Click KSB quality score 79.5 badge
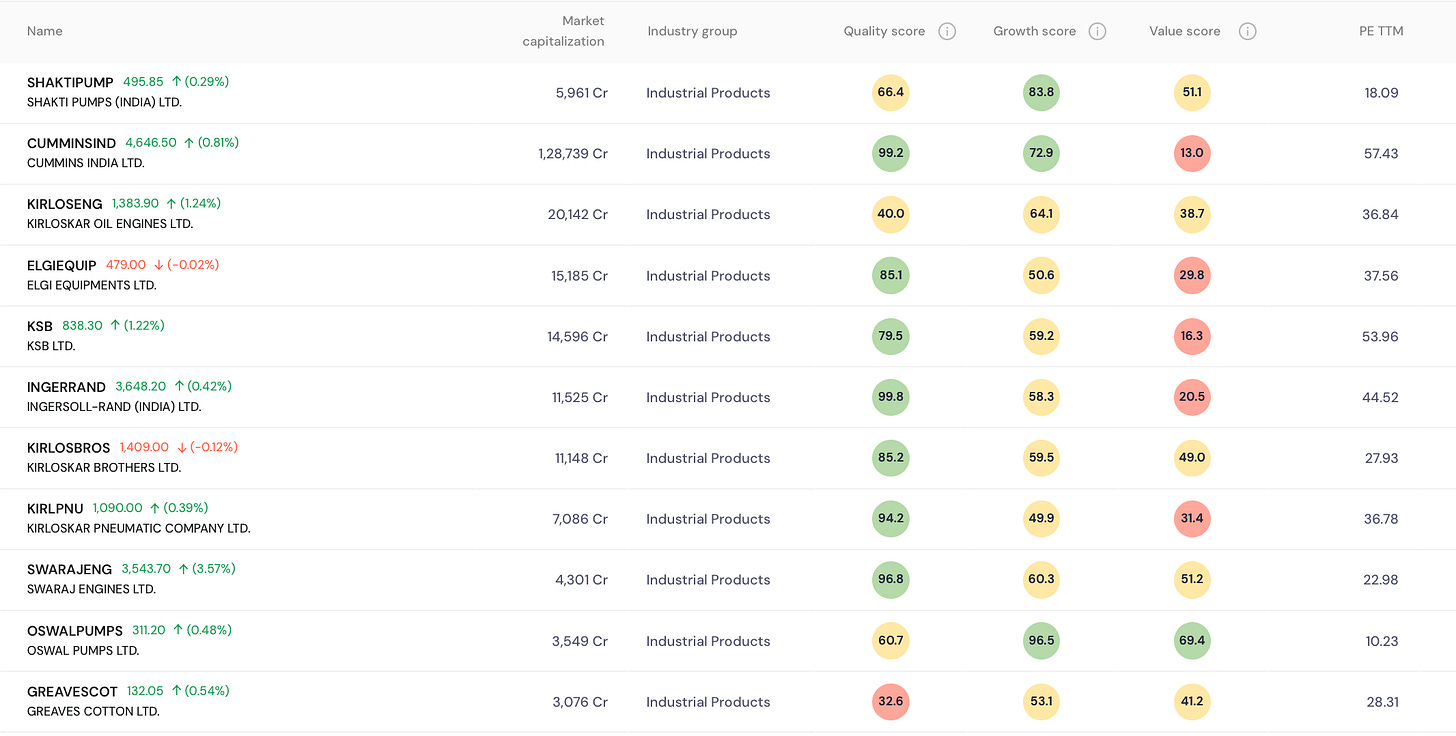This screenshot has width=1456, height=736. pos(890,336)
